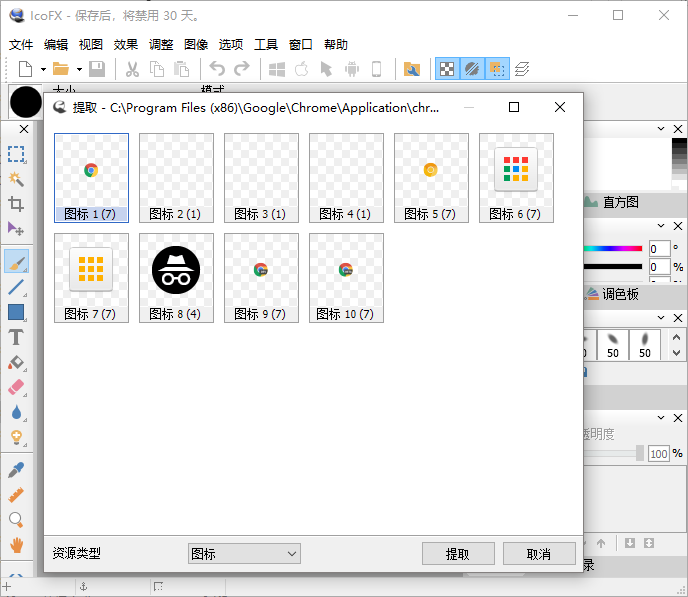Select the Text tool
Image resolution: width=688 pixels, height=597 pixels.
coord(16,337)
